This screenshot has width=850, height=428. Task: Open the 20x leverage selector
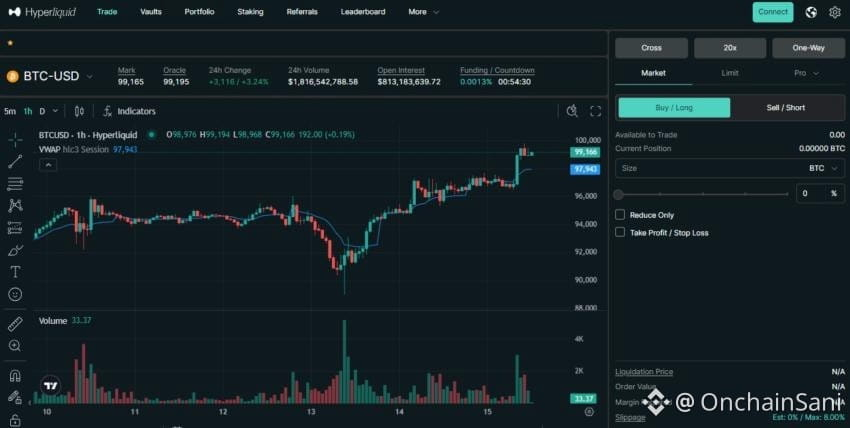(730, 48)
